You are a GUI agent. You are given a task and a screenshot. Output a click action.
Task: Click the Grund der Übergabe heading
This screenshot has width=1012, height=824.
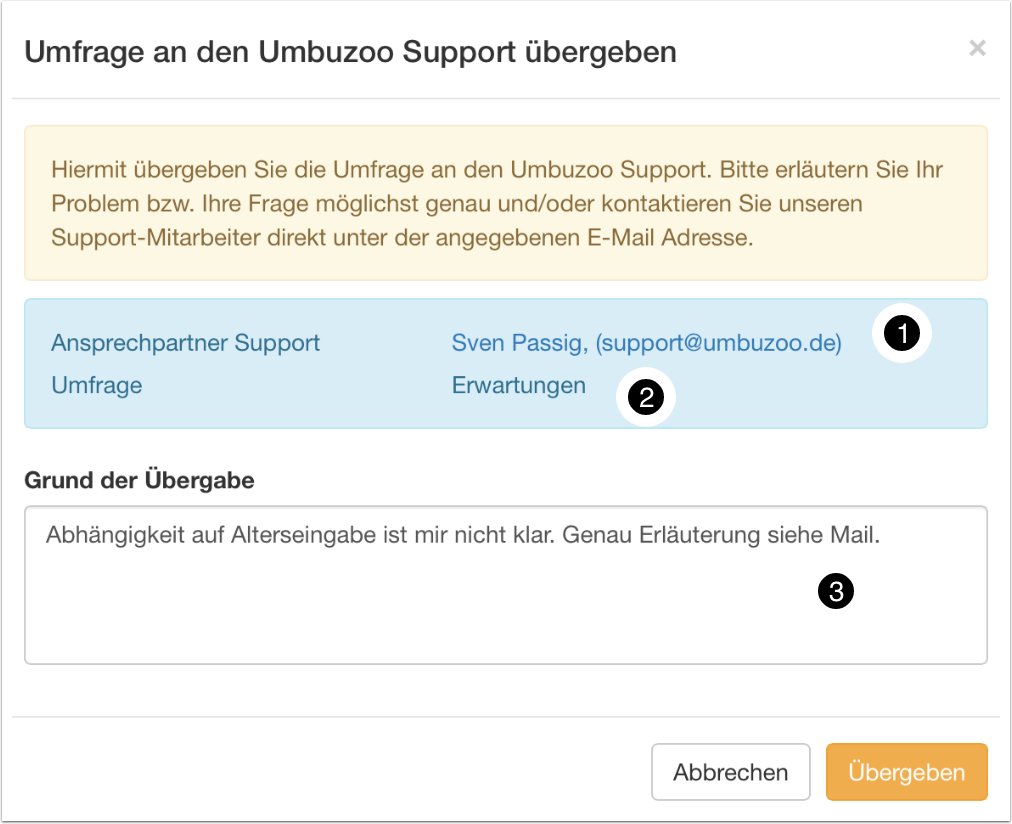(x=139, y=481)
